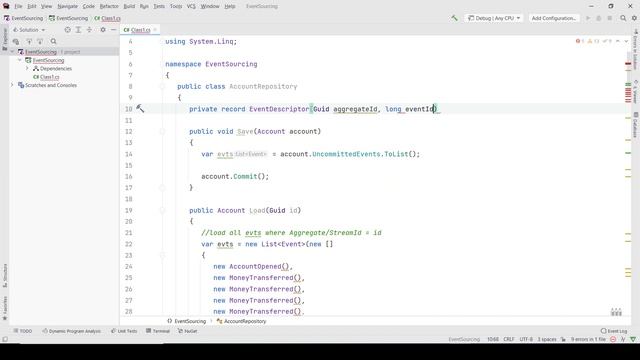Click red error indicator in status bar
This screenshot has height=360, width=640.
[613, 339]
